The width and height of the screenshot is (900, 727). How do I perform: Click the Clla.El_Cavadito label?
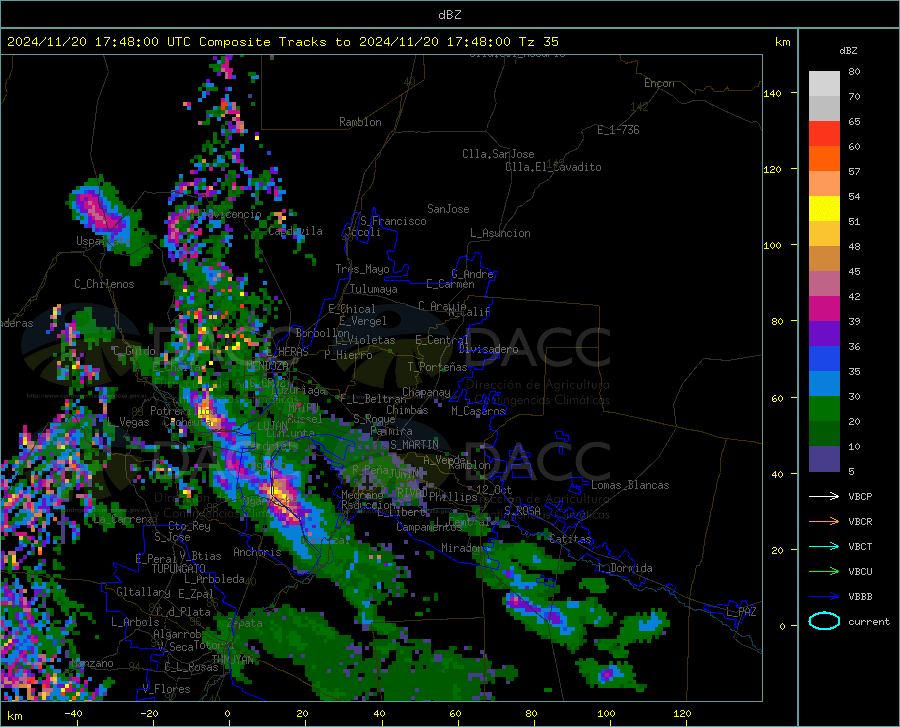[x=553, y=167]
